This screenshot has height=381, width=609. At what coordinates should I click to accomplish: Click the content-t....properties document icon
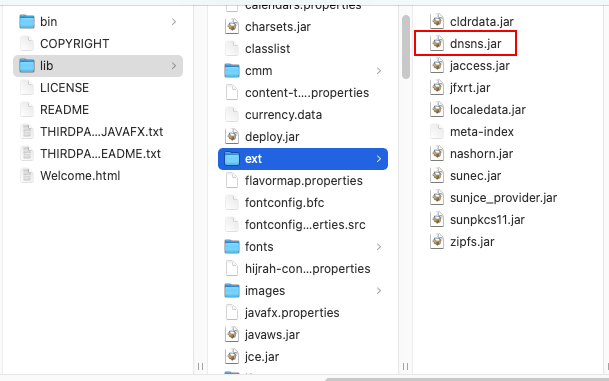[x=232, y=93]
